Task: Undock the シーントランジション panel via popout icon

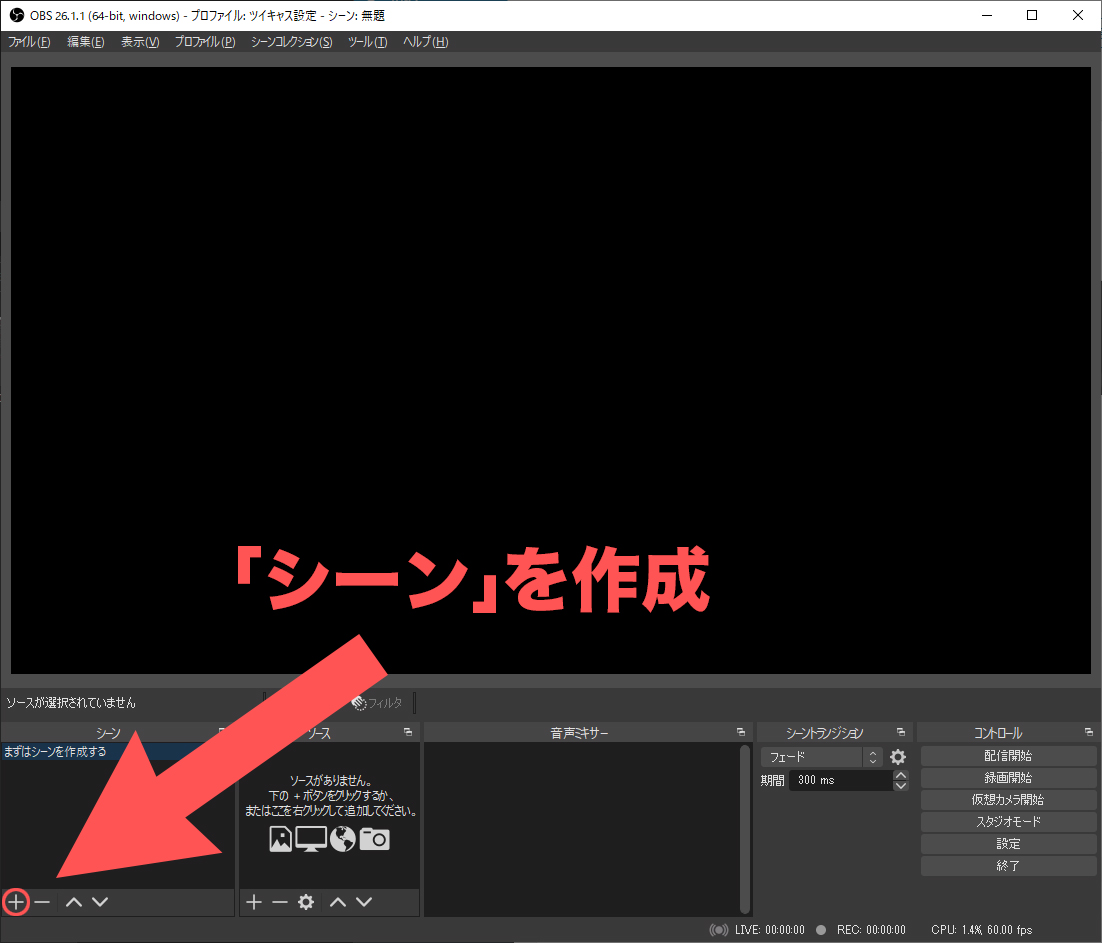Action: point(901,732)
